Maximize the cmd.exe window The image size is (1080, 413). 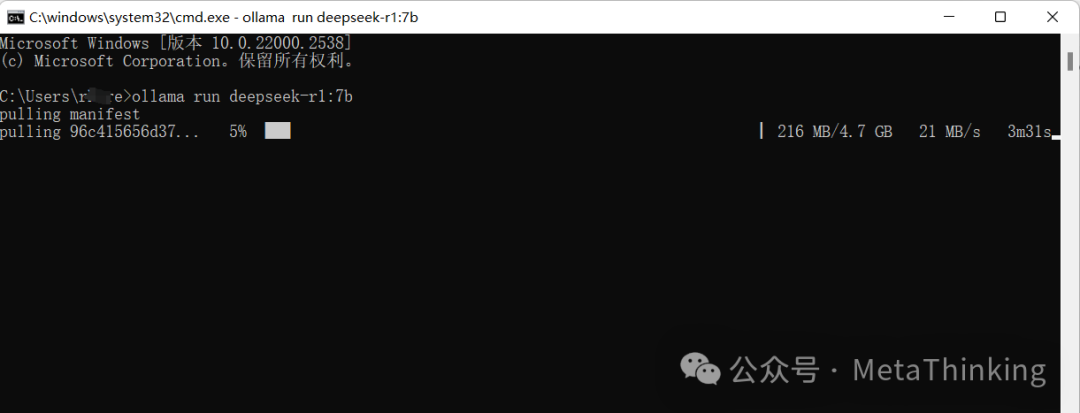tap(1000, 17)
